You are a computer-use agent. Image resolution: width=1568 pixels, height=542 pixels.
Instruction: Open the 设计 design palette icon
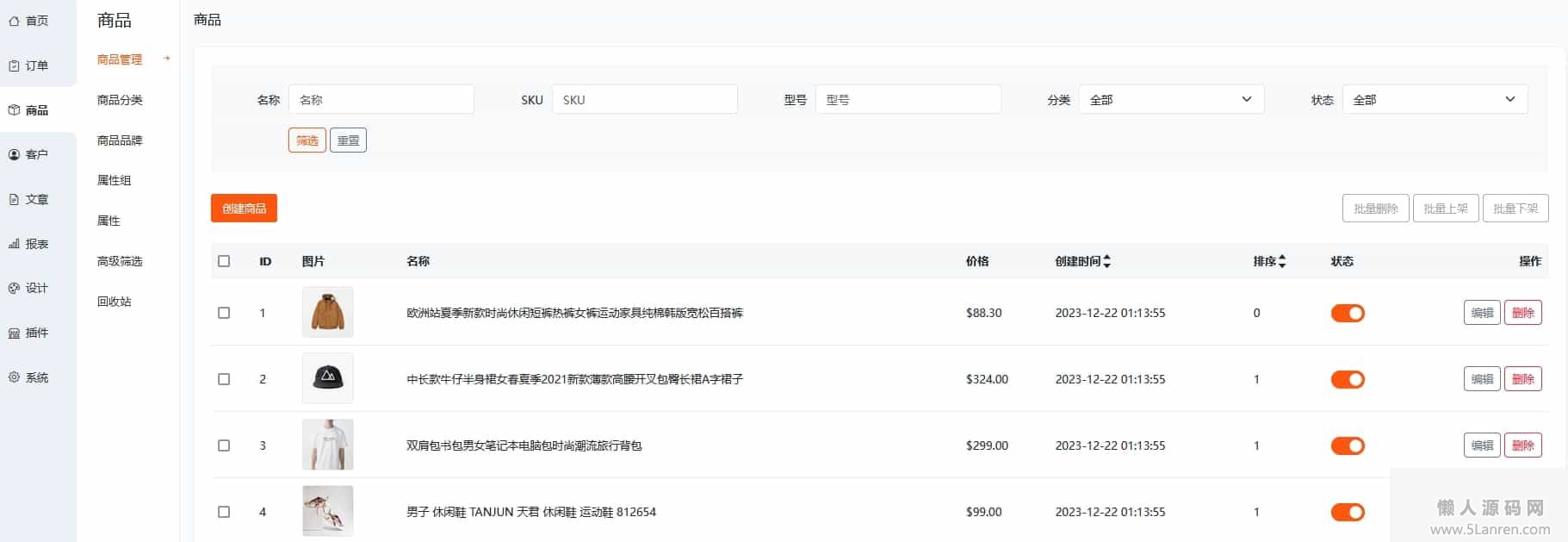coord(14,289)
